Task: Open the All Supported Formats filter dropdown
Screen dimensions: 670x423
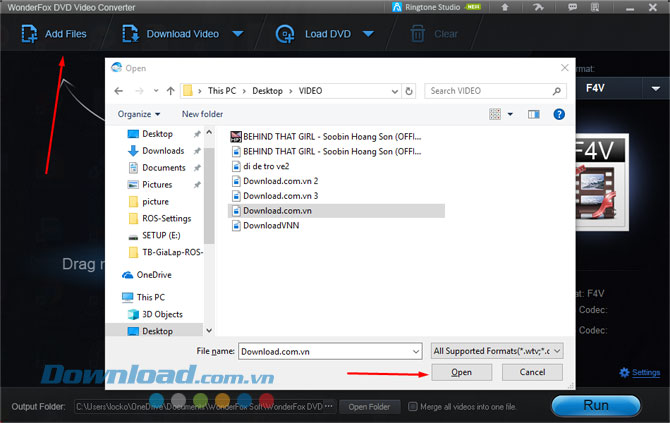Action: (x=497, y=351)
